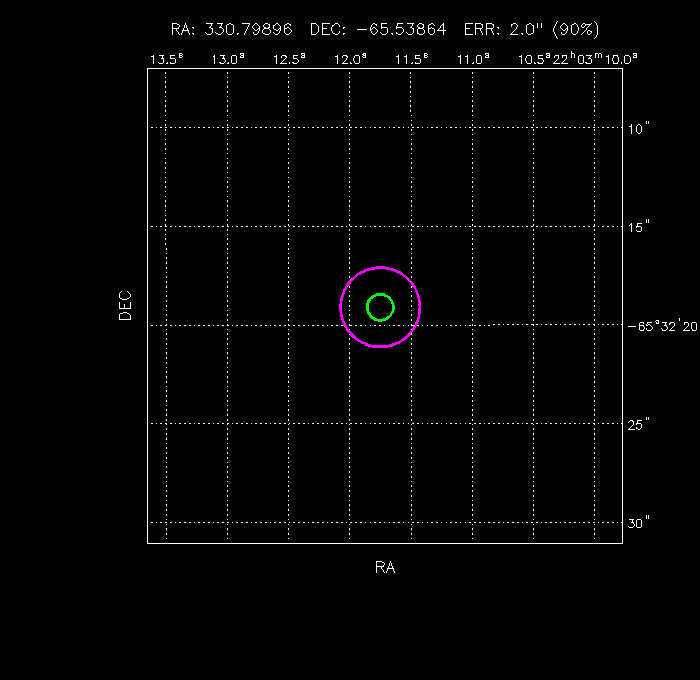700x680 pixels.
Task: Click the -65°32'20 declination tick label
Action: click(662, 325)
